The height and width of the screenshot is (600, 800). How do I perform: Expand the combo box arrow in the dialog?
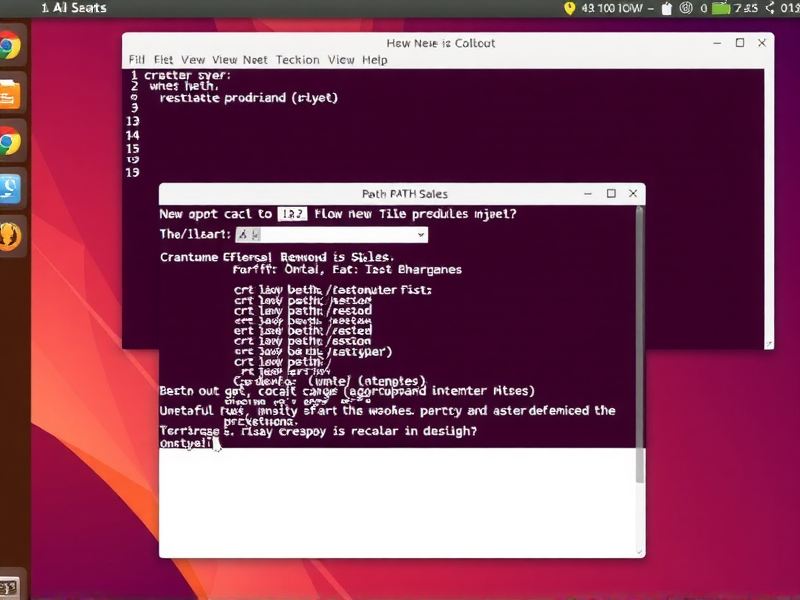[x=420, y=234]
